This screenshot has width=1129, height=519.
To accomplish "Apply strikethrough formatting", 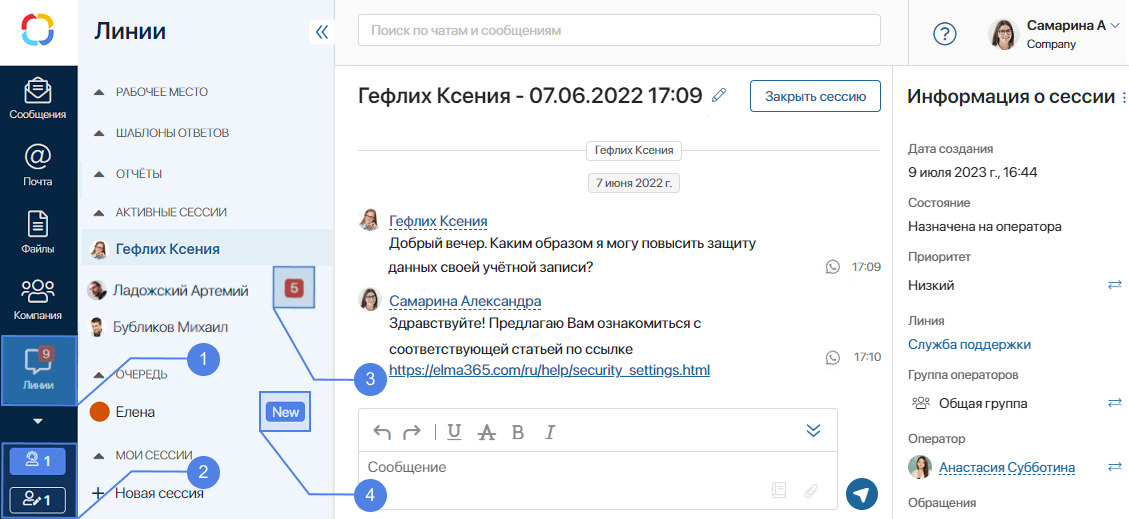I will tap(487, 432).
